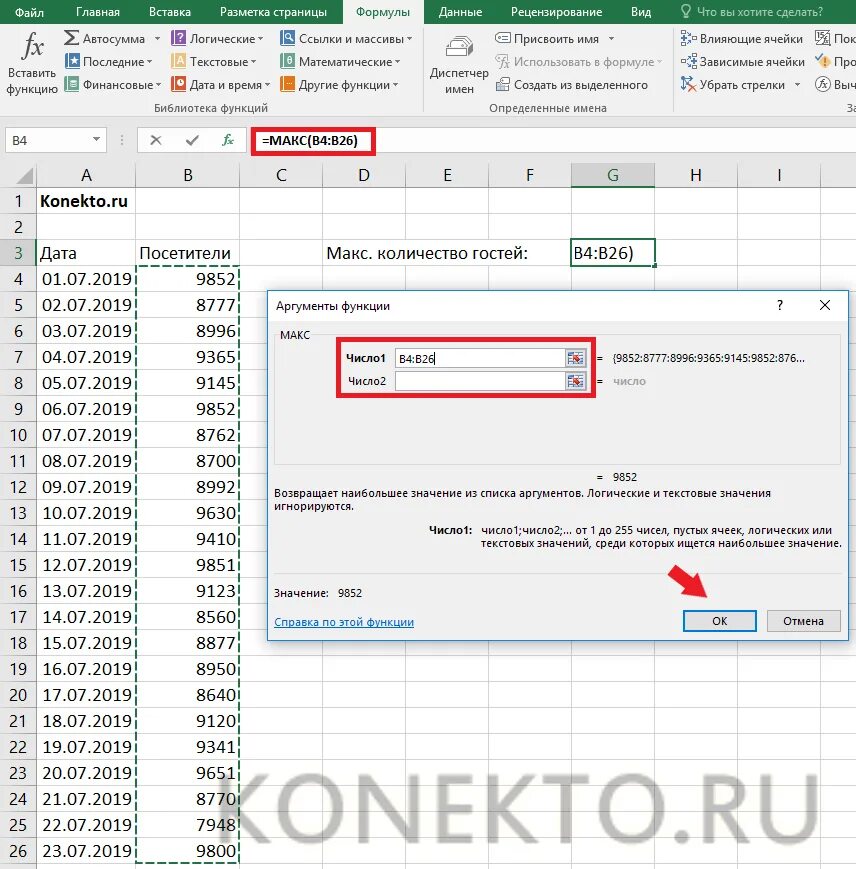Open the Математические functions icon
The width and height of the screenshot is (856, 869).
point(288,61)
